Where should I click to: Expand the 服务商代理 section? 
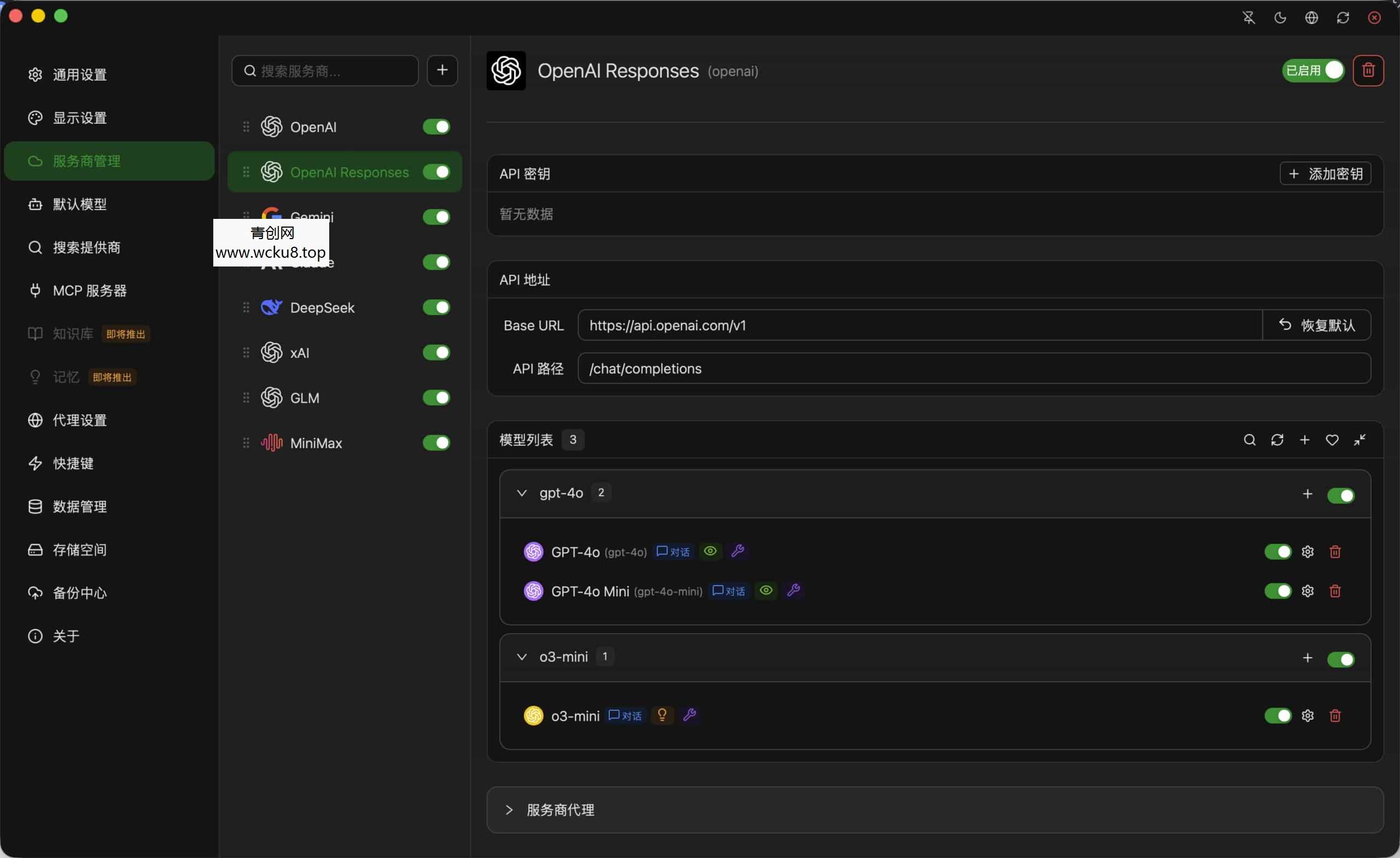coord(509,810)
